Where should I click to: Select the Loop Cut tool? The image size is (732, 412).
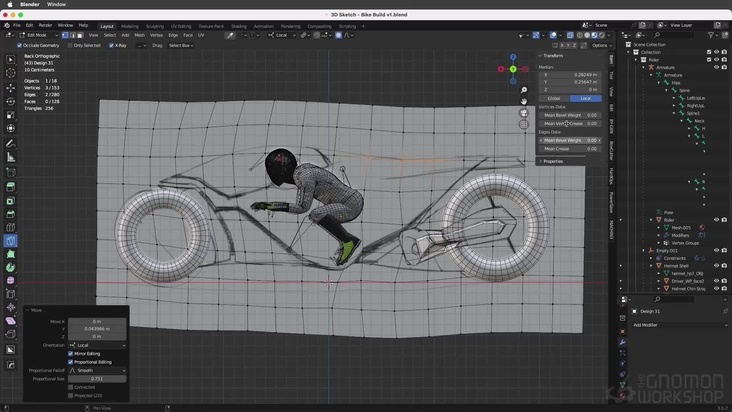10,228
